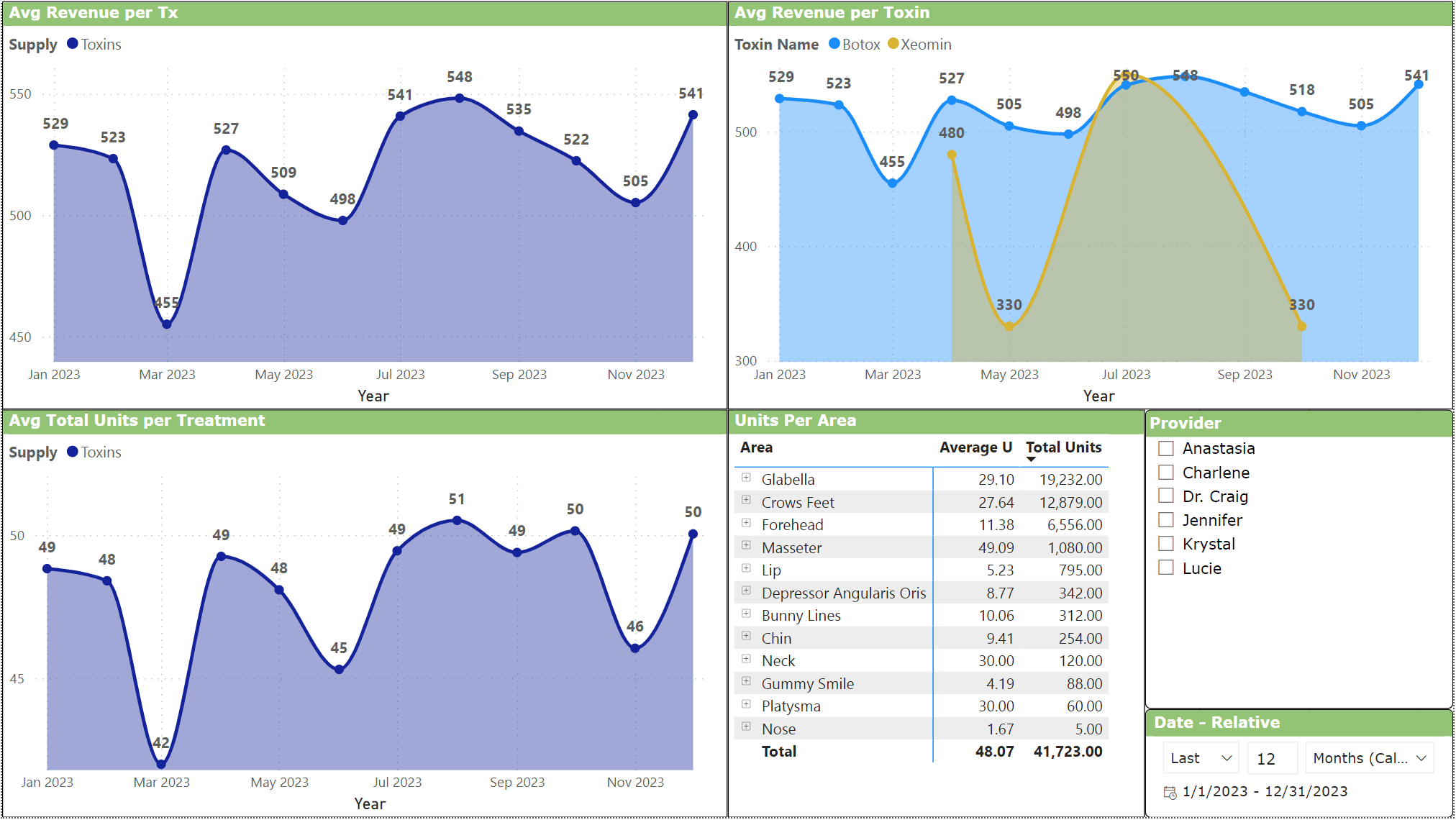Viewport: 1456px width, 820px height.
Task: Sort table by Average U column header
Action: pyautogui.click(x=975, y=447)
